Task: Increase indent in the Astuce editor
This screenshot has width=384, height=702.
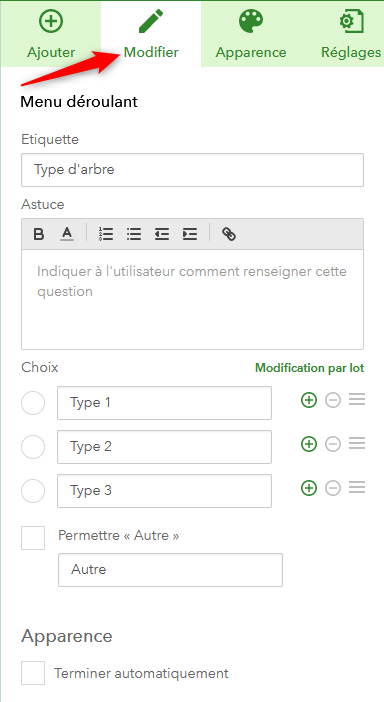Action: point(190,234)
